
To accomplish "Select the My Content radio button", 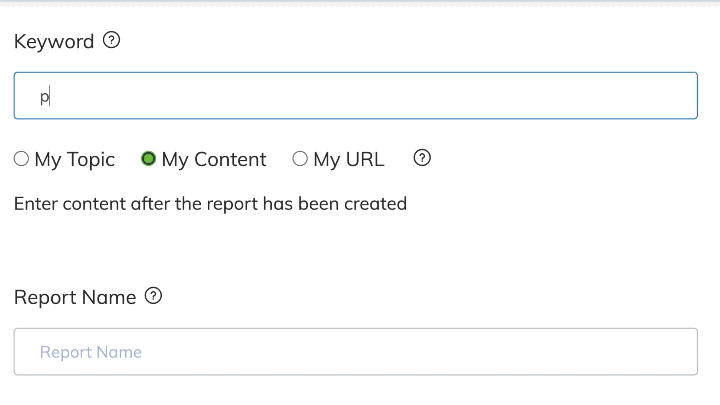I will pyautogui.click(x=149, y=159).
